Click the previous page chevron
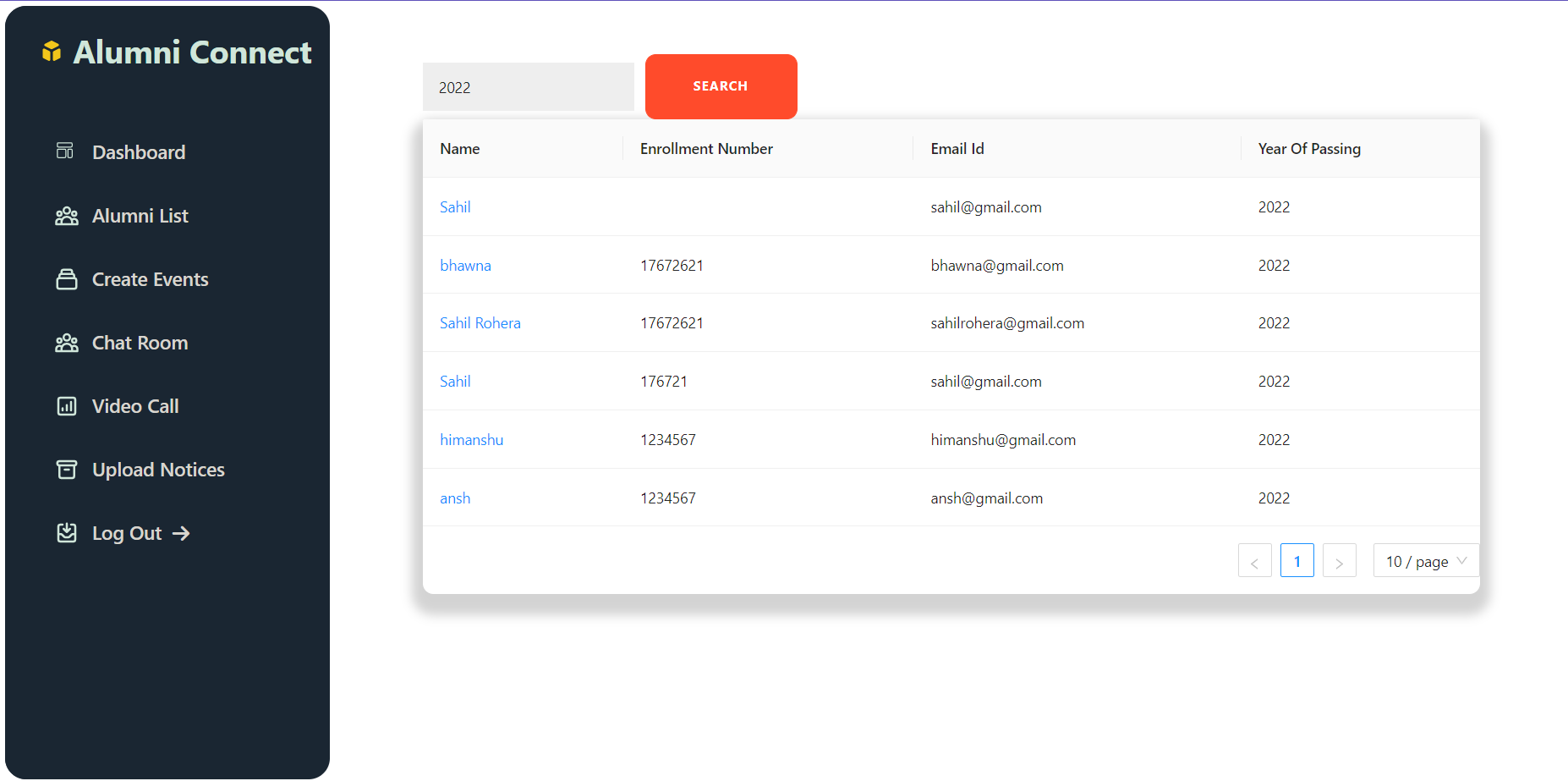This screenshot has width=1568, height=781. tap(1254, 560)
